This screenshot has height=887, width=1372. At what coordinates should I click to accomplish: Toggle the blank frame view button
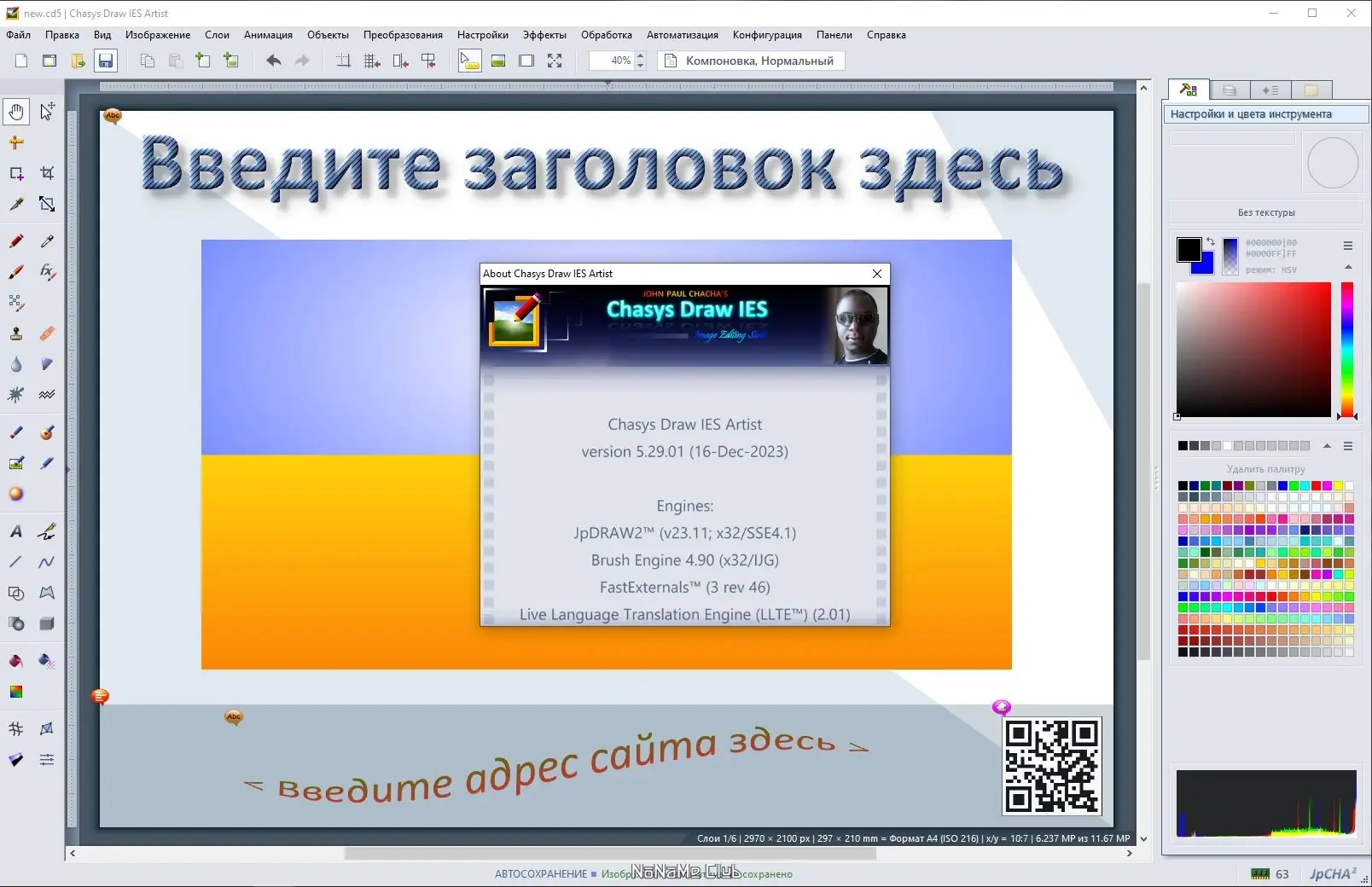click(x=526, y=61)
